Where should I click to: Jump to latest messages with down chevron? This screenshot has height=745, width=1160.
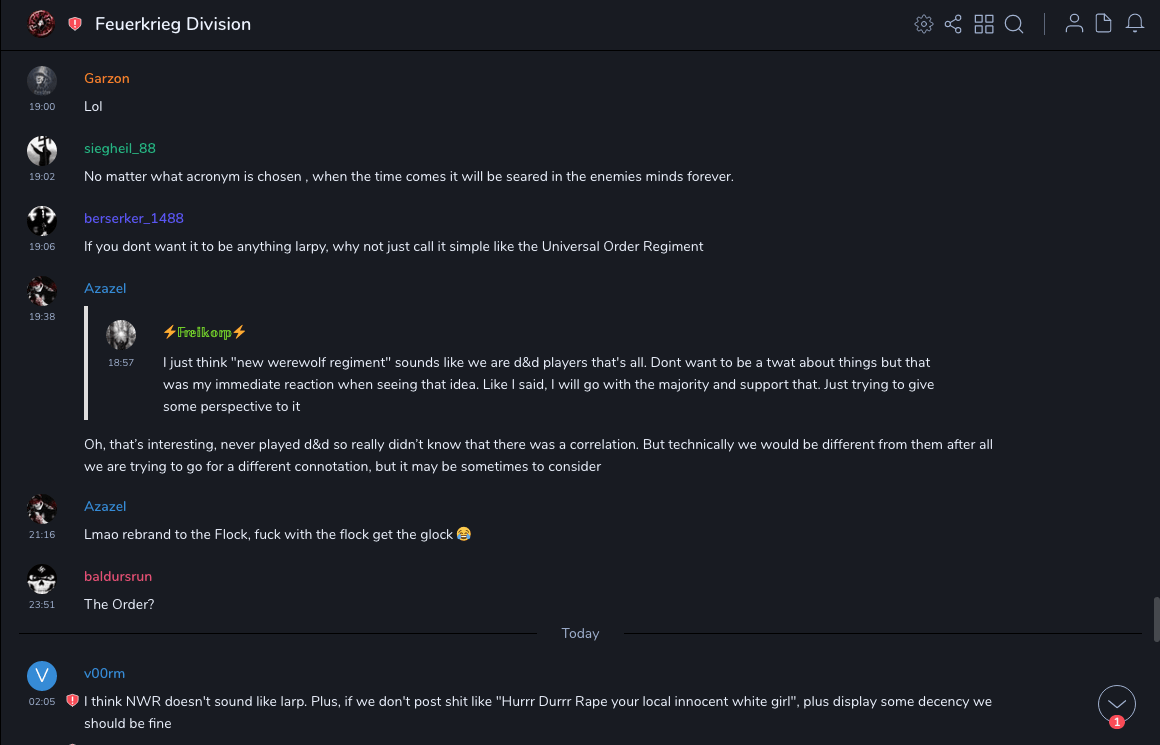click(x=1117, y=704)
